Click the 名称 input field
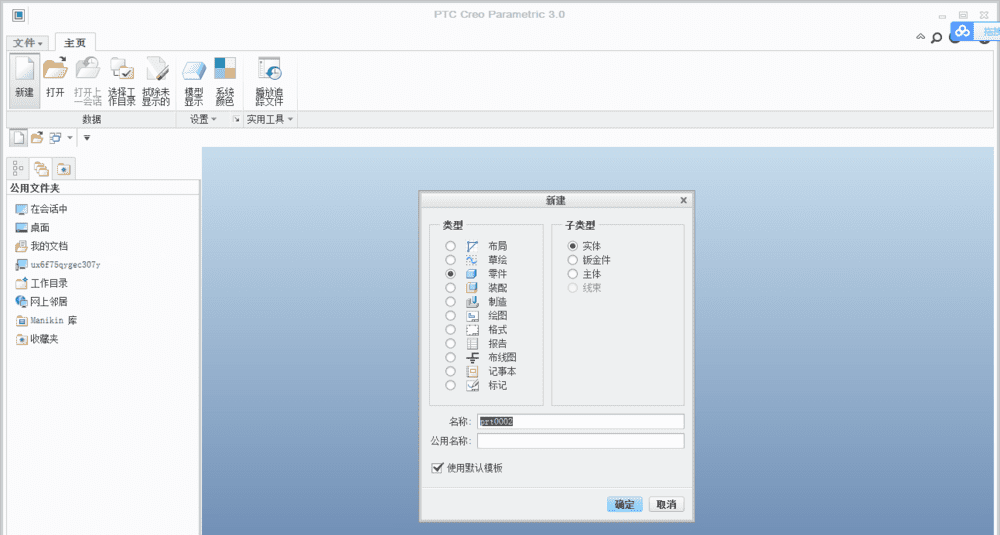 point(580,421)
